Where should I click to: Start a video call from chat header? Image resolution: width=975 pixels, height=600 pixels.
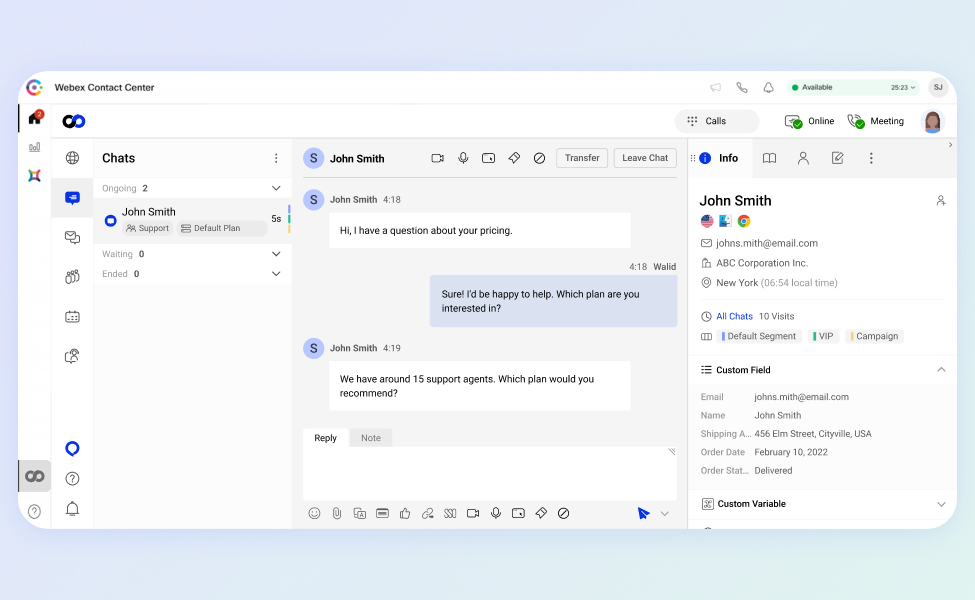[x=437, y=159]
